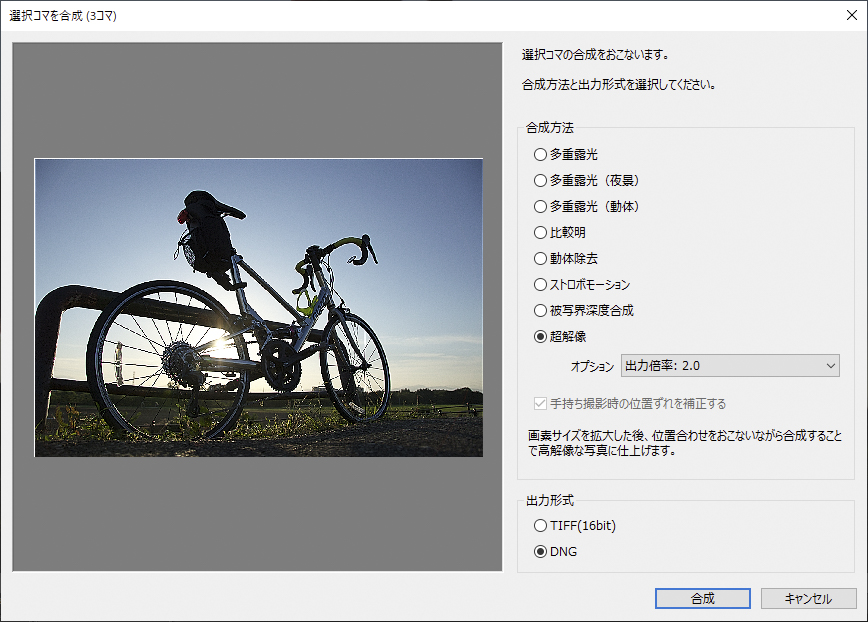Click the 出力形式 group label
Image resolution: width=868 pixels, height=622 pixels.
(550, 501)
